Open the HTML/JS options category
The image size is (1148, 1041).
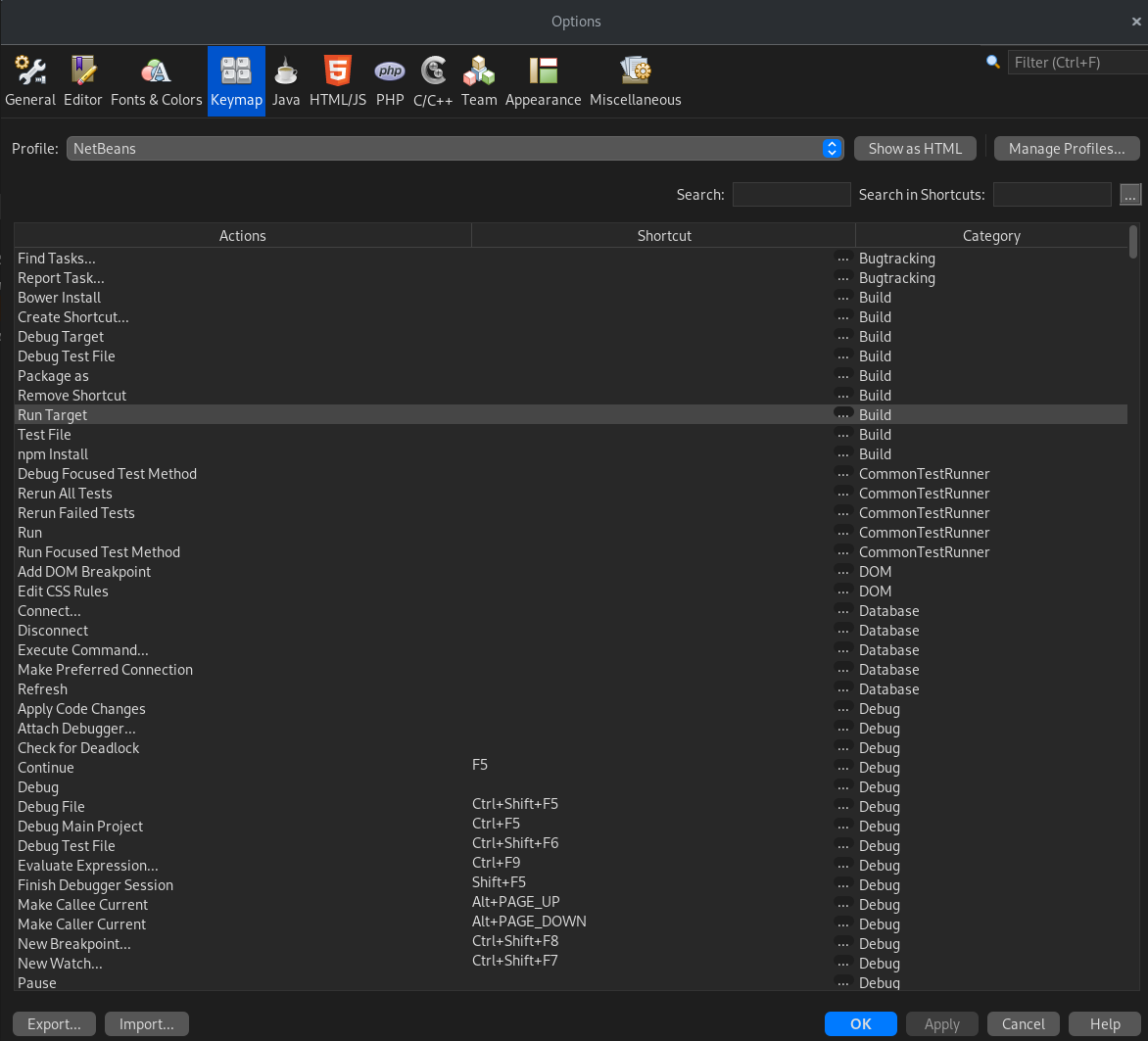pos(338,81)
